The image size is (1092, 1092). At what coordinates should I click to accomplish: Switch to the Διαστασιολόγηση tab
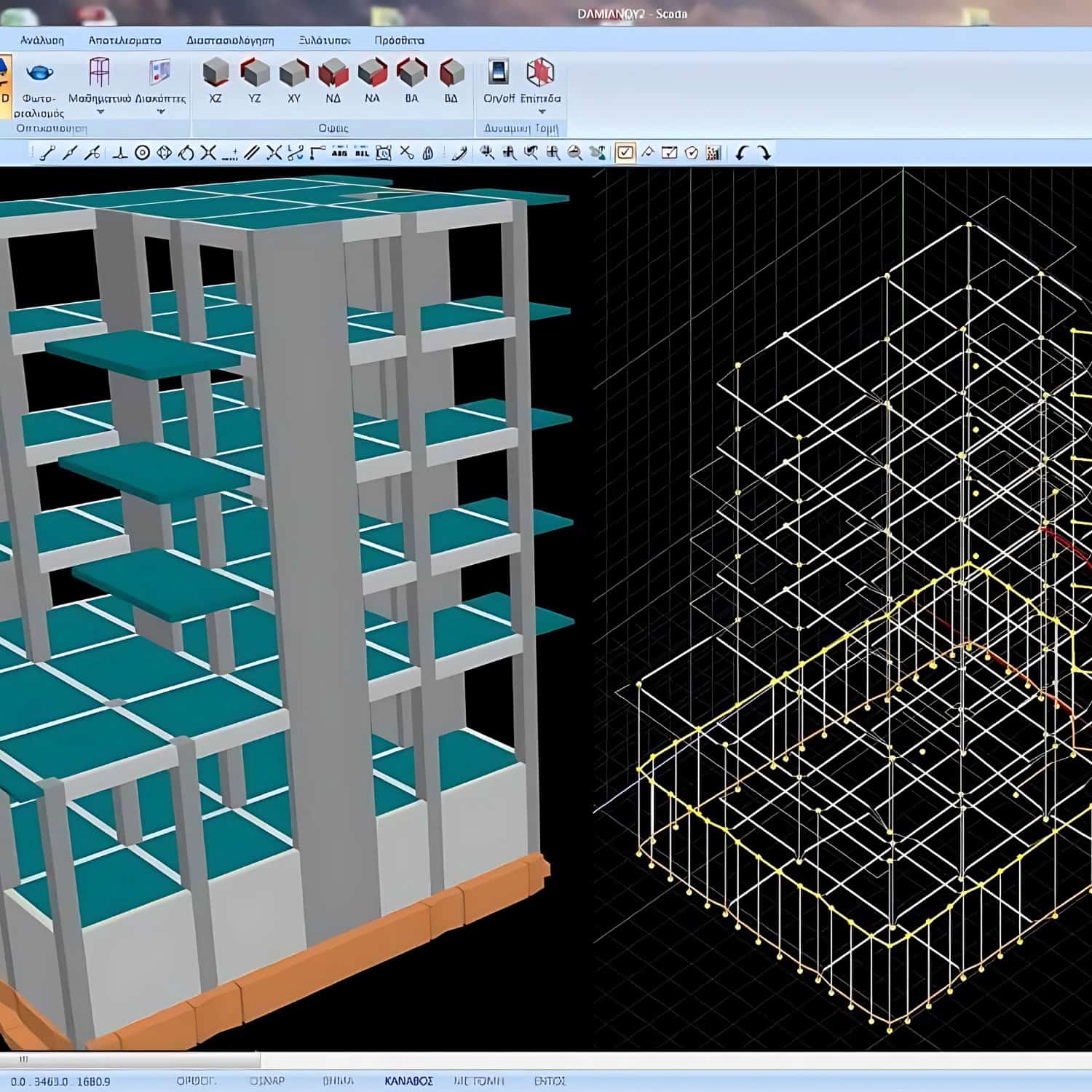[x=230, y=40]
